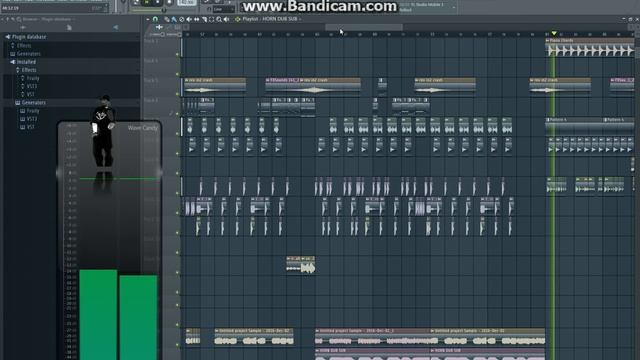
Task: Click the playlist horizontal scrollbar thumb
Action: click(x=364, y=27)
